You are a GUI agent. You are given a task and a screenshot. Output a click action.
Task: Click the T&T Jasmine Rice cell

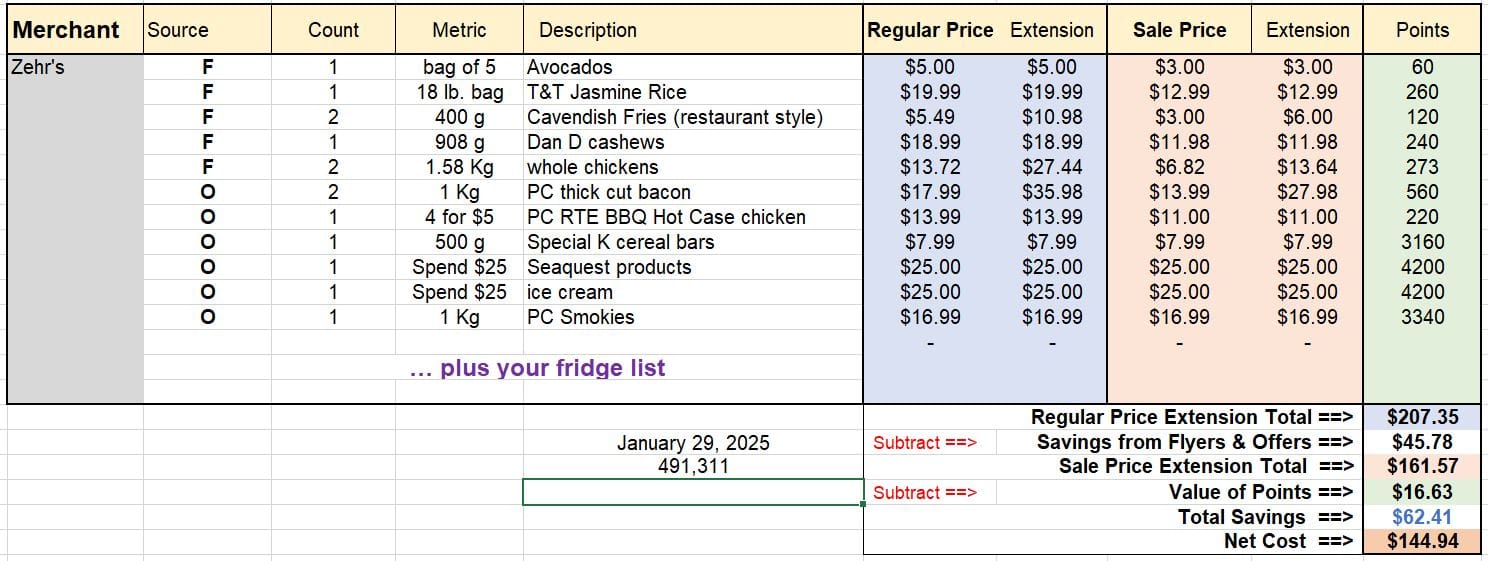click(x=693, y=92)
